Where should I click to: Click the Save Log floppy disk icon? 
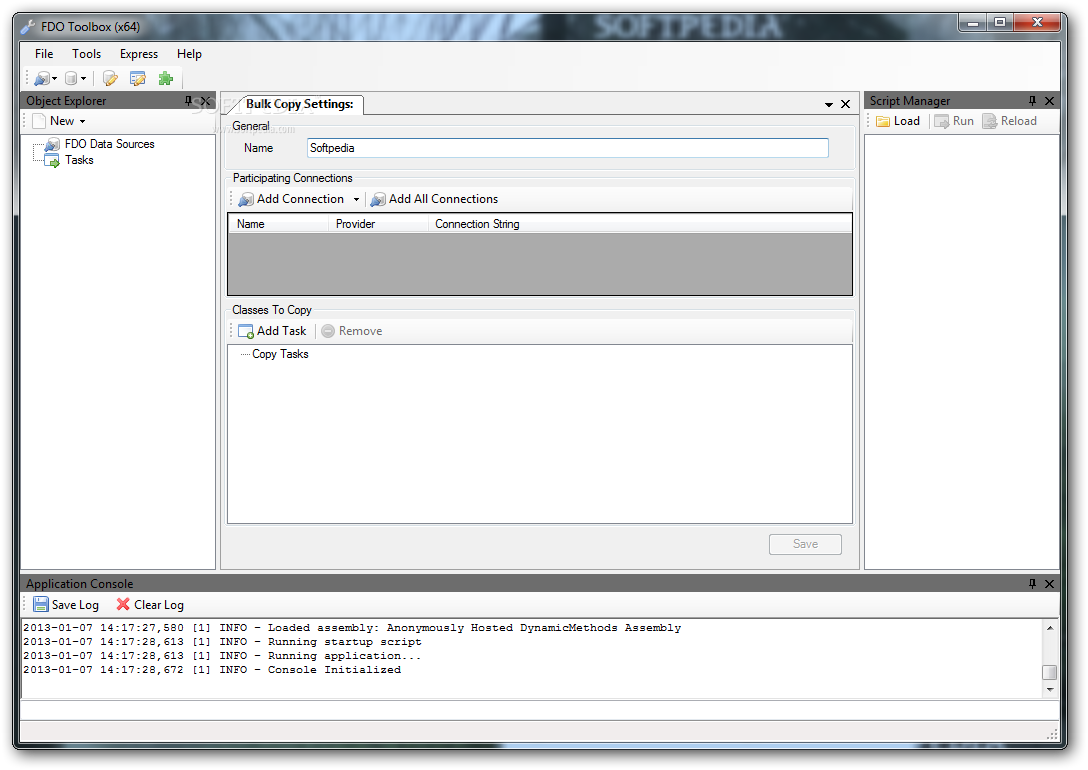[x=41, y=605]
